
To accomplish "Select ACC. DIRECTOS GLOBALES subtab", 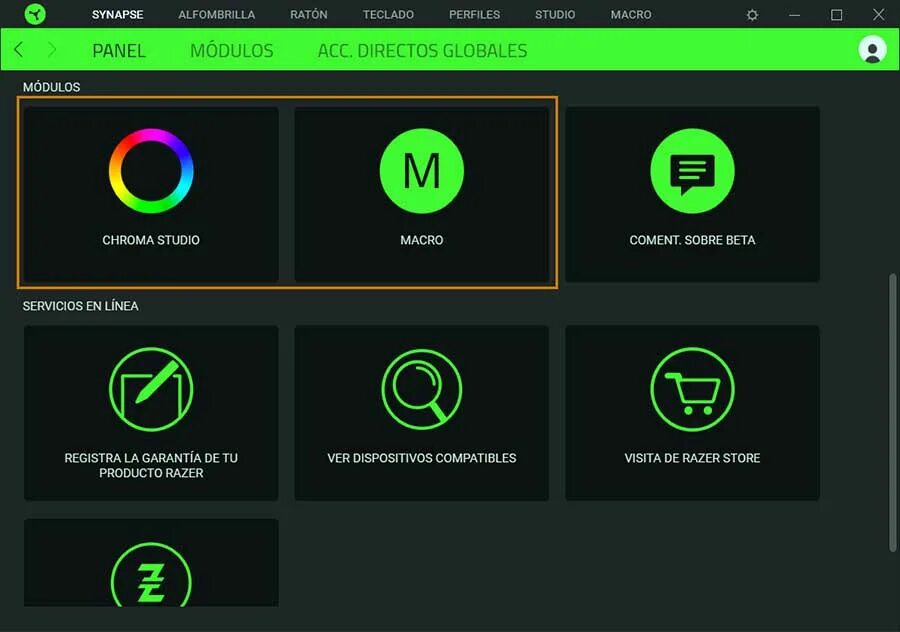I will tap(422, 51).
